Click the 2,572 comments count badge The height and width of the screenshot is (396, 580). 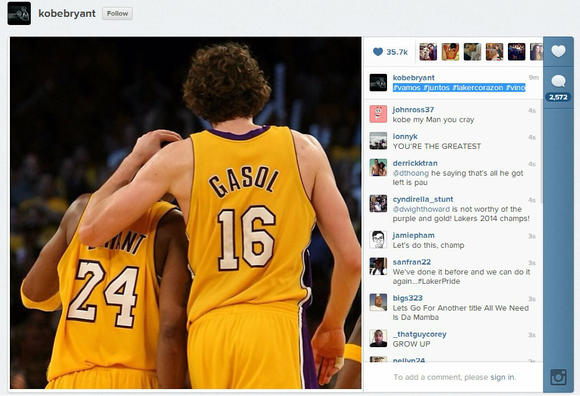(558, 97)
